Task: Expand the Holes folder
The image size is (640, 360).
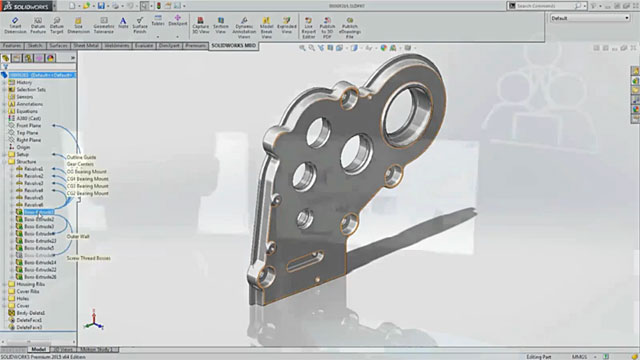Action: pos(4,298)
